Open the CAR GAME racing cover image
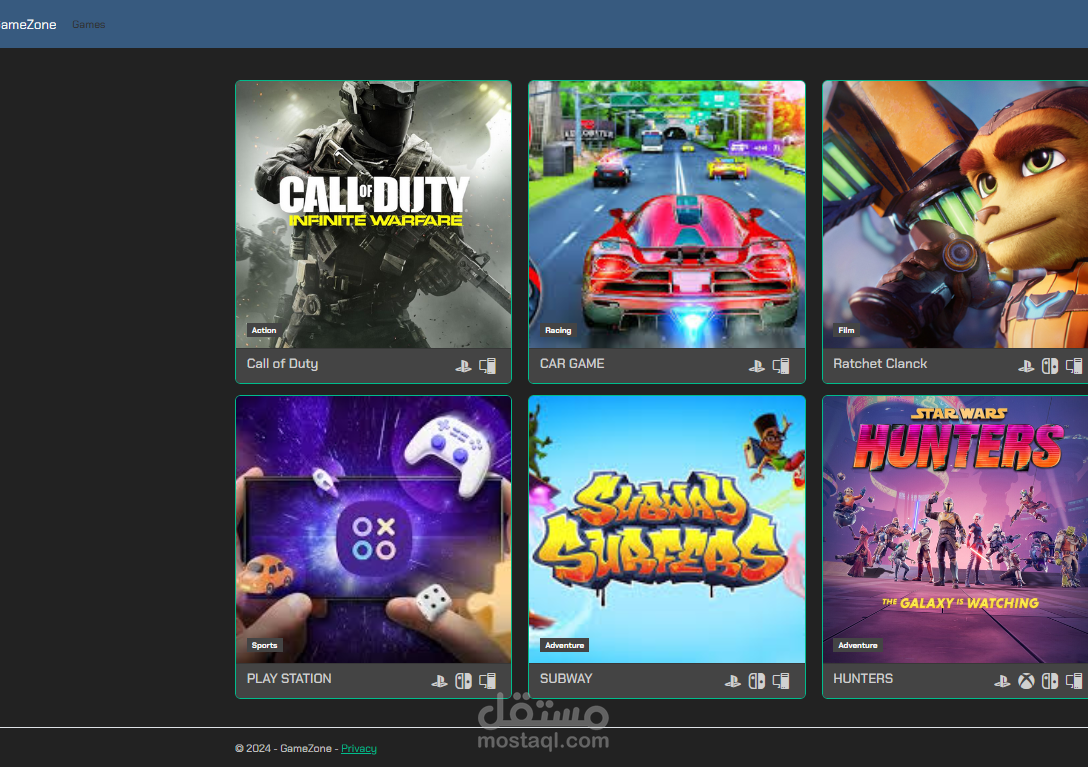This screenshot has width=1088, height=767. point(667,214)
